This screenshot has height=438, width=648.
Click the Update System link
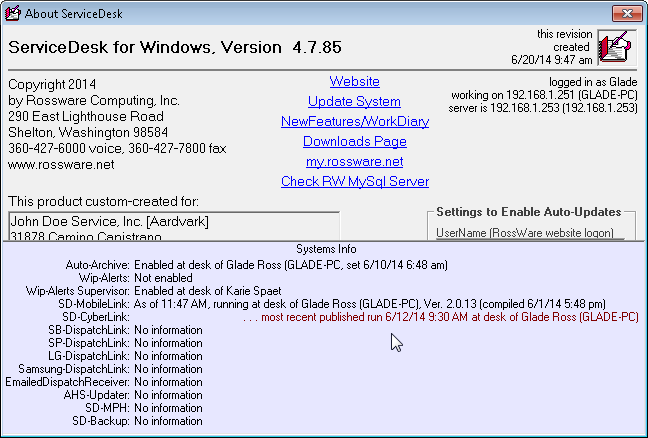coord(354,101)
